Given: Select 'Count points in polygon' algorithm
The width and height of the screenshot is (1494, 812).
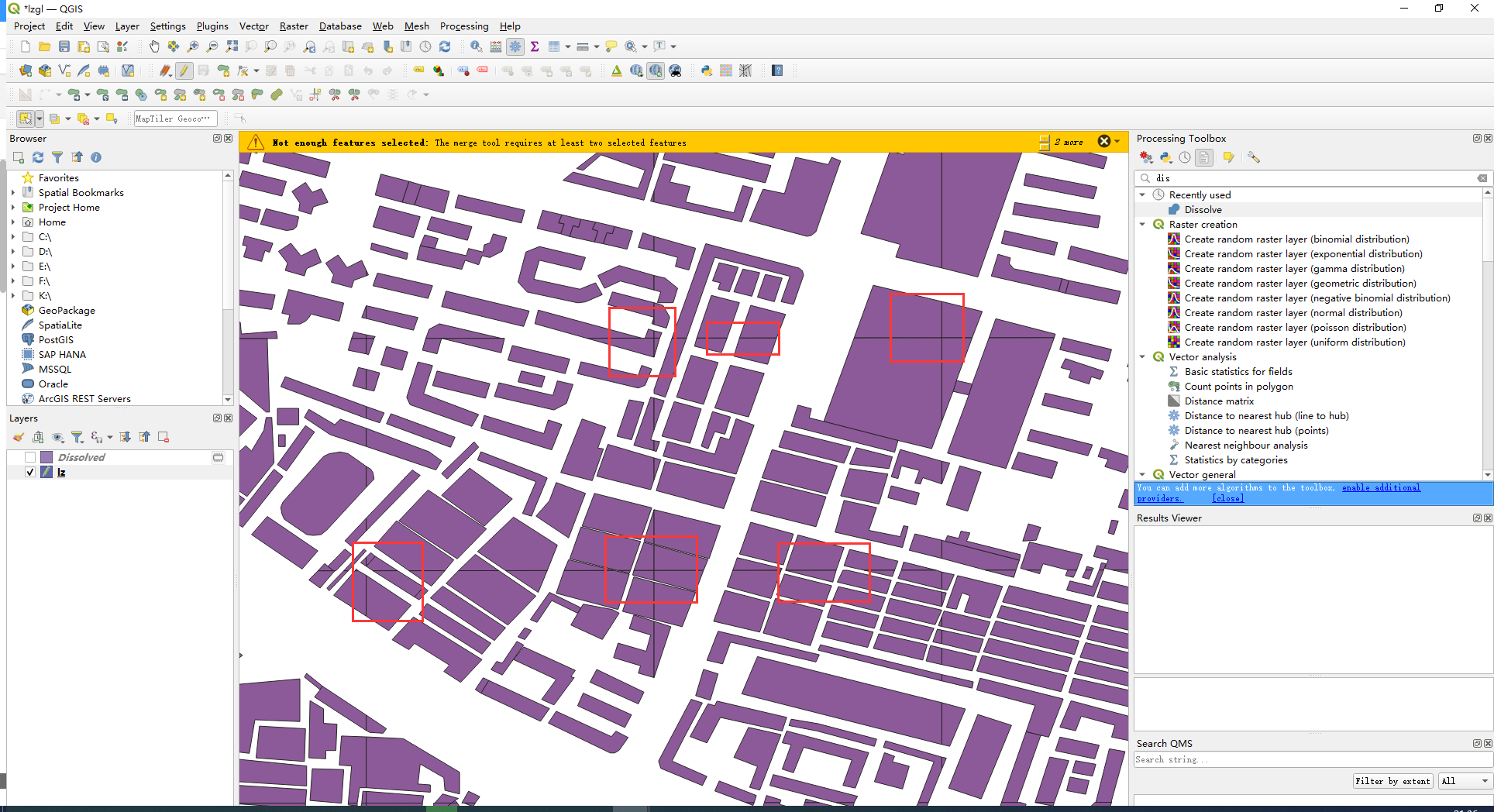Looking at the screenshot, I should 1238,387.
